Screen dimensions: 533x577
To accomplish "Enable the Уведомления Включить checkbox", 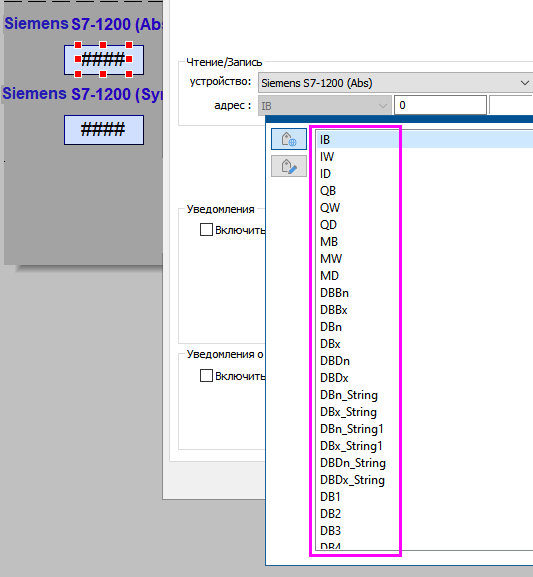I will click(206, 230).
